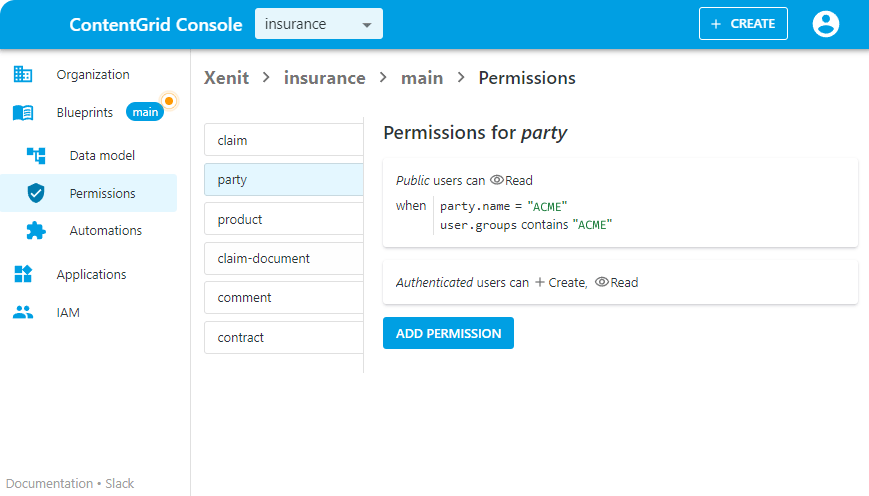This screenshot has height=496, width=869.
Task: Select the claim entity tab
Action: pyautogui.click(x=283, y=140)
